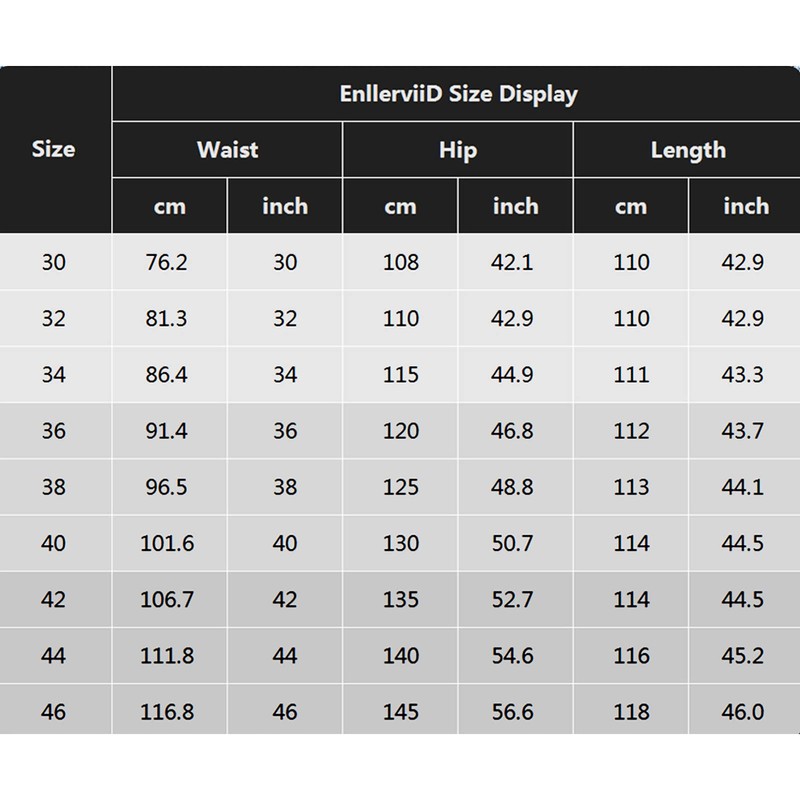The width and height of the screenshot is (800, 800).
Task: Select the waist value 111.8 cell
Action: point(169,656)
